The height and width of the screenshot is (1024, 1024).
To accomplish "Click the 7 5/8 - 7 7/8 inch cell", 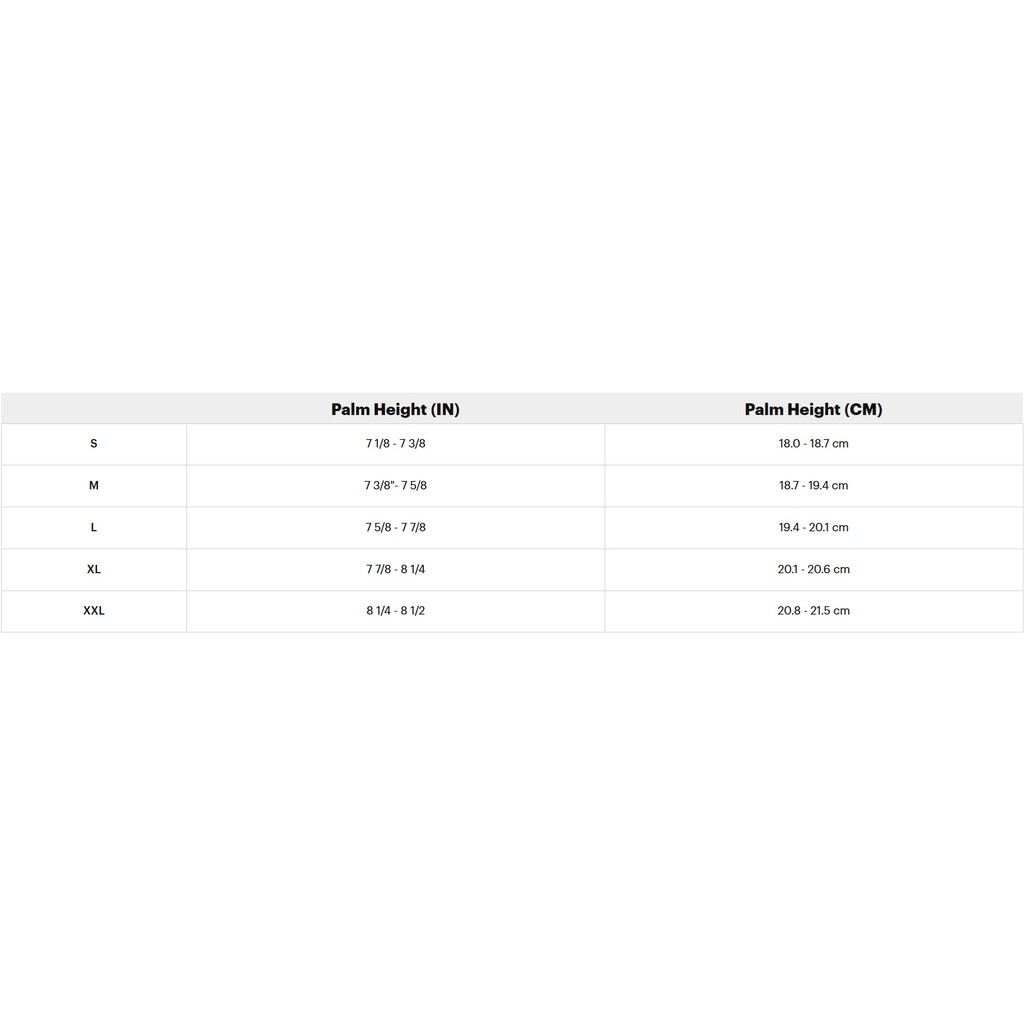I will (x=396, y=528).
